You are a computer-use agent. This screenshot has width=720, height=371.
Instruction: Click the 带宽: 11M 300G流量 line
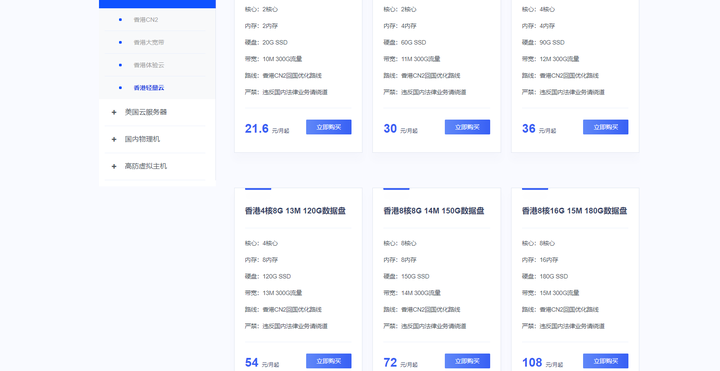pos(412,59)
